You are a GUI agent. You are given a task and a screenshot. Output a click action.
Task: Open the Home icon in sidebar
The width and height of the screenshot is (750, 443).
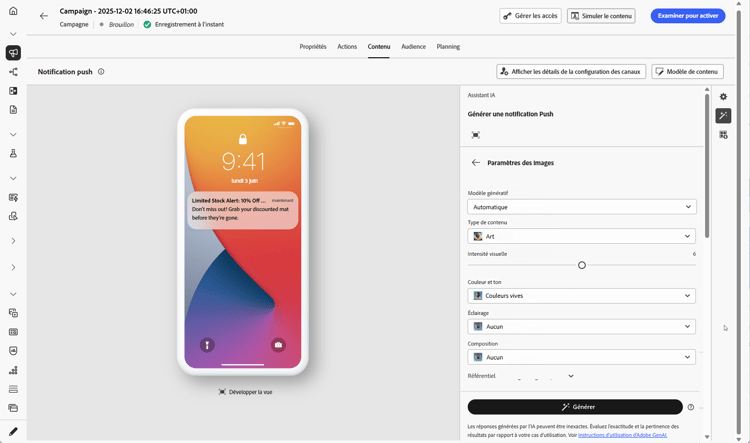coord(13,11)
